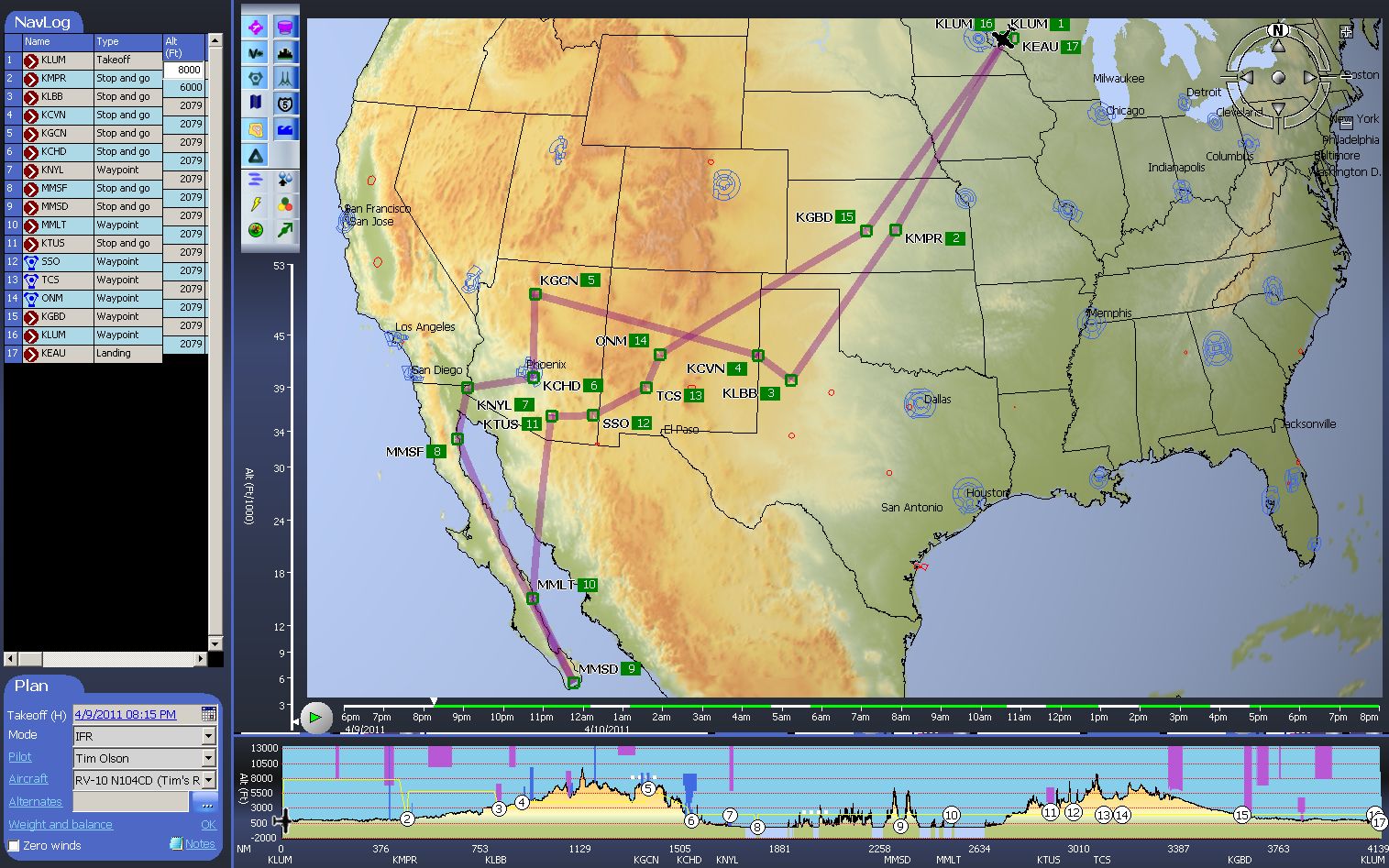This screenshot has height=868, width=1389.
Task: Toggle the cities skyline layer icon
Action: [x=286, y=53]
